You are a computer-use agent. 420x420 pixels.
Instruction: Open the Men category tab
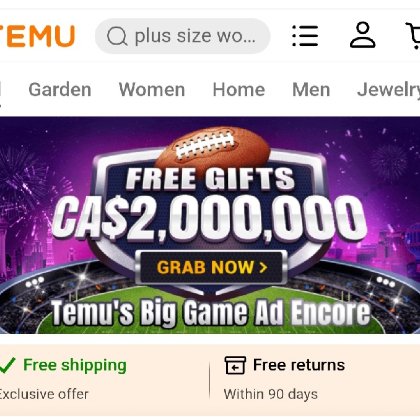coord(311,90)
